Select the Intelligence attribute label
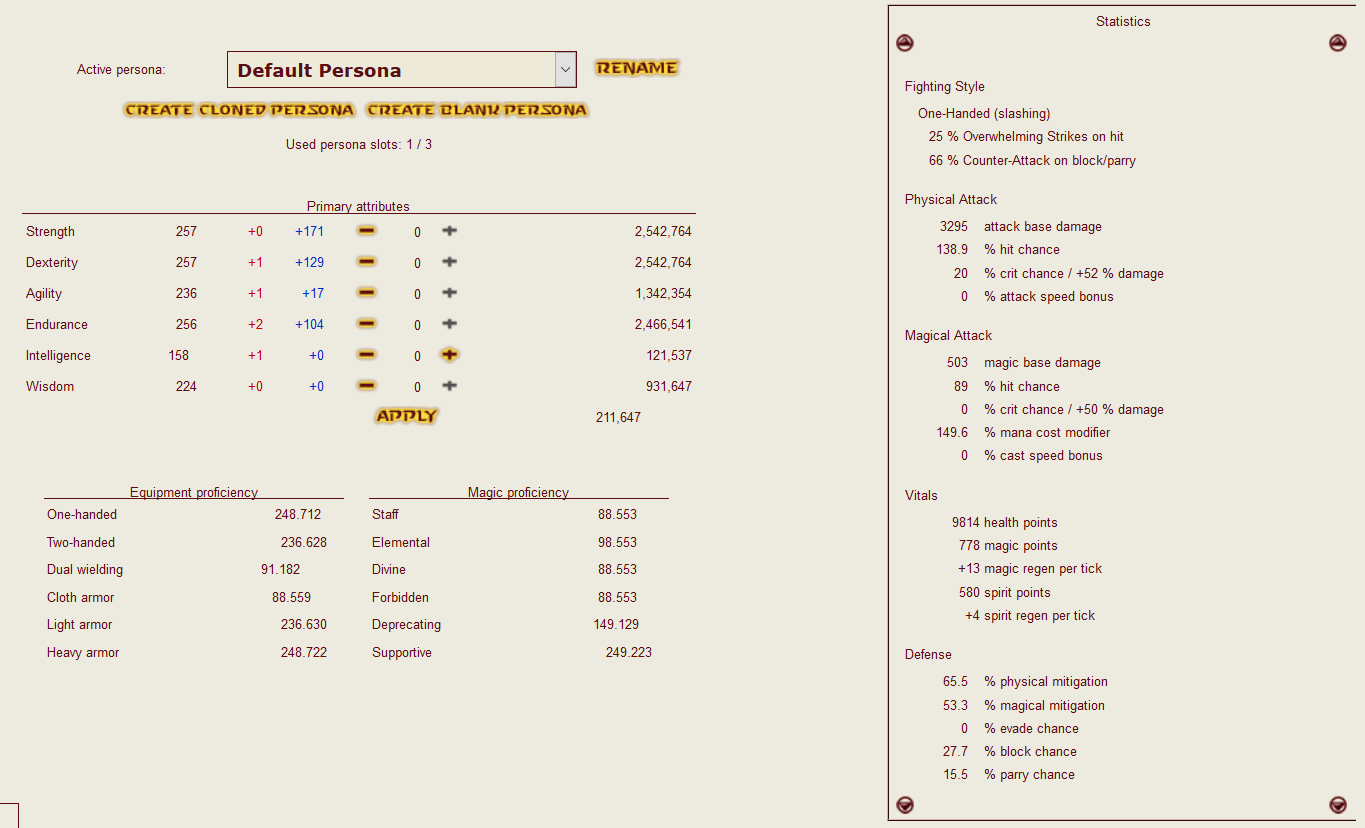The image size is (1365, 828). point(58,356)
